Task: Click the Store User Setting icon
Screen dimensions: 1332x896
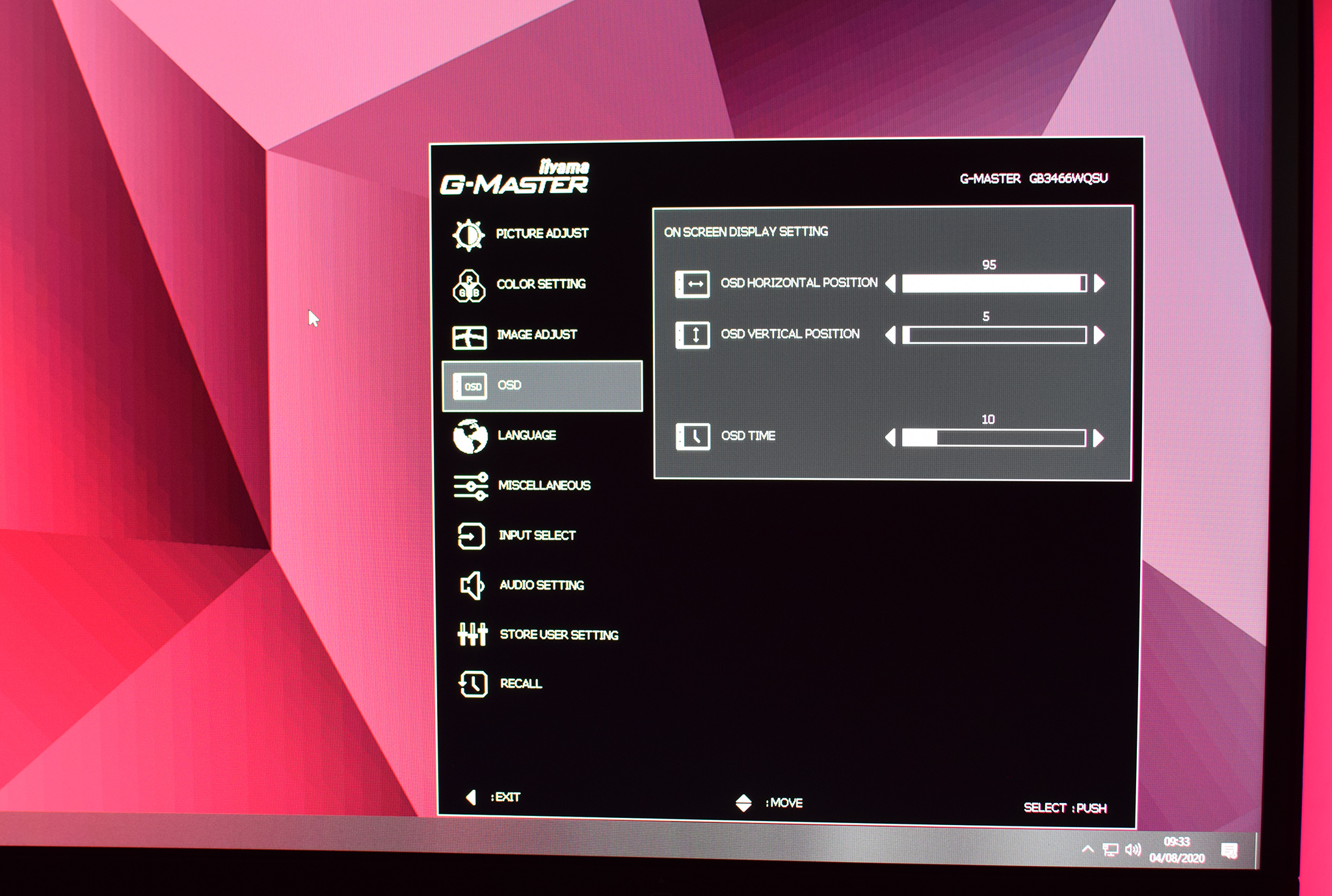Action: pos(472,635)
